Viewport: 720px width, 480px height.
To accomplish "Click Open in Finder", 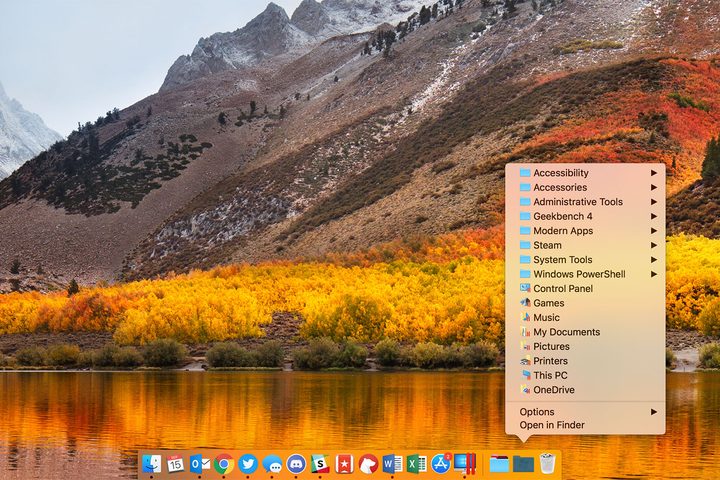I will [585, 425].
